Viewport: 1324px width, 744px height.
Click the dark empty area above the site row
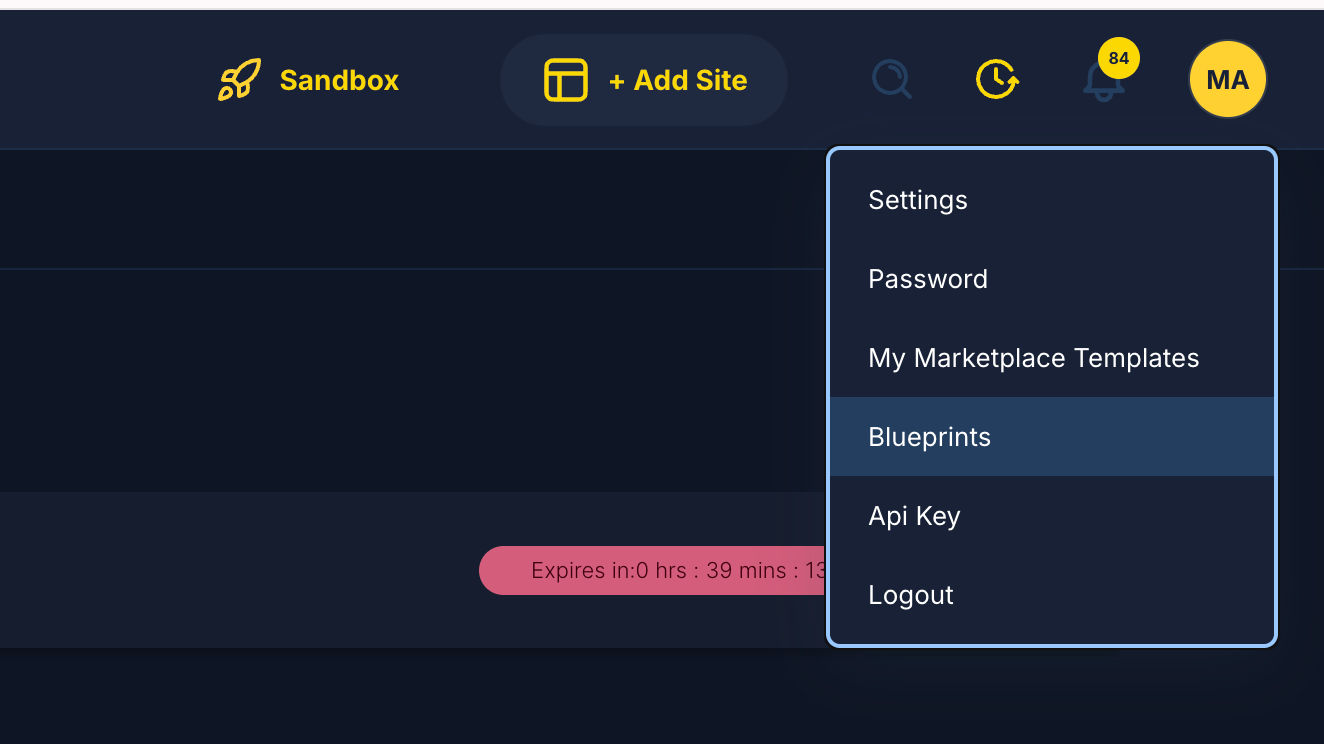[x=400, y=380]
